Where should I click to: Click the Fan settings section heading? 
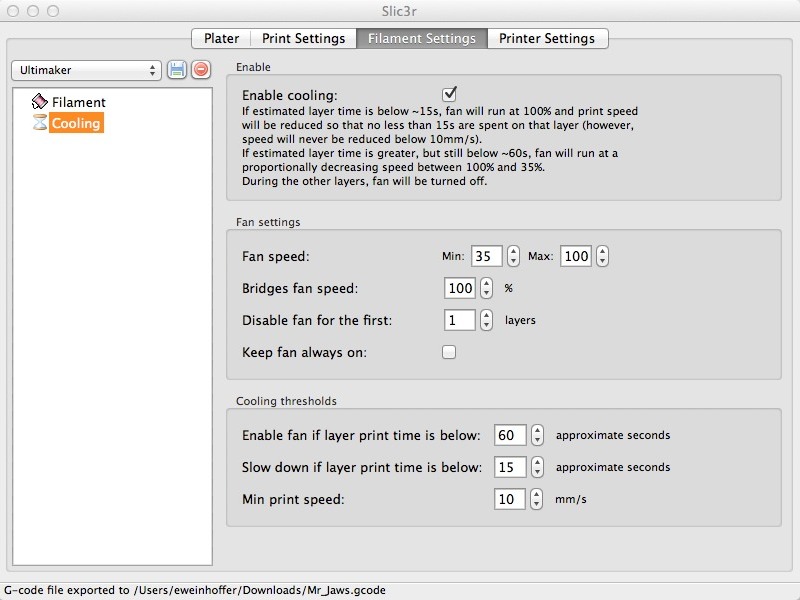(x=268, y=222)
